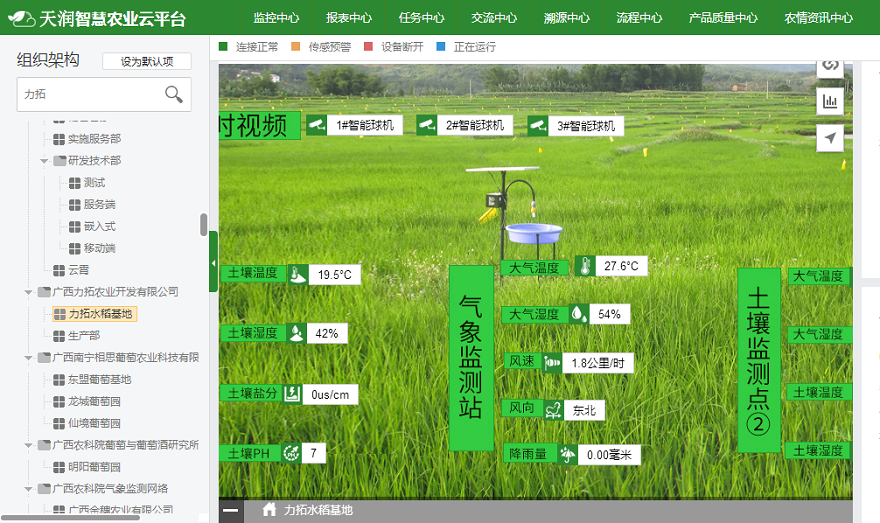Click the 降雨量 umbrella icon

[x=567, y=455]
